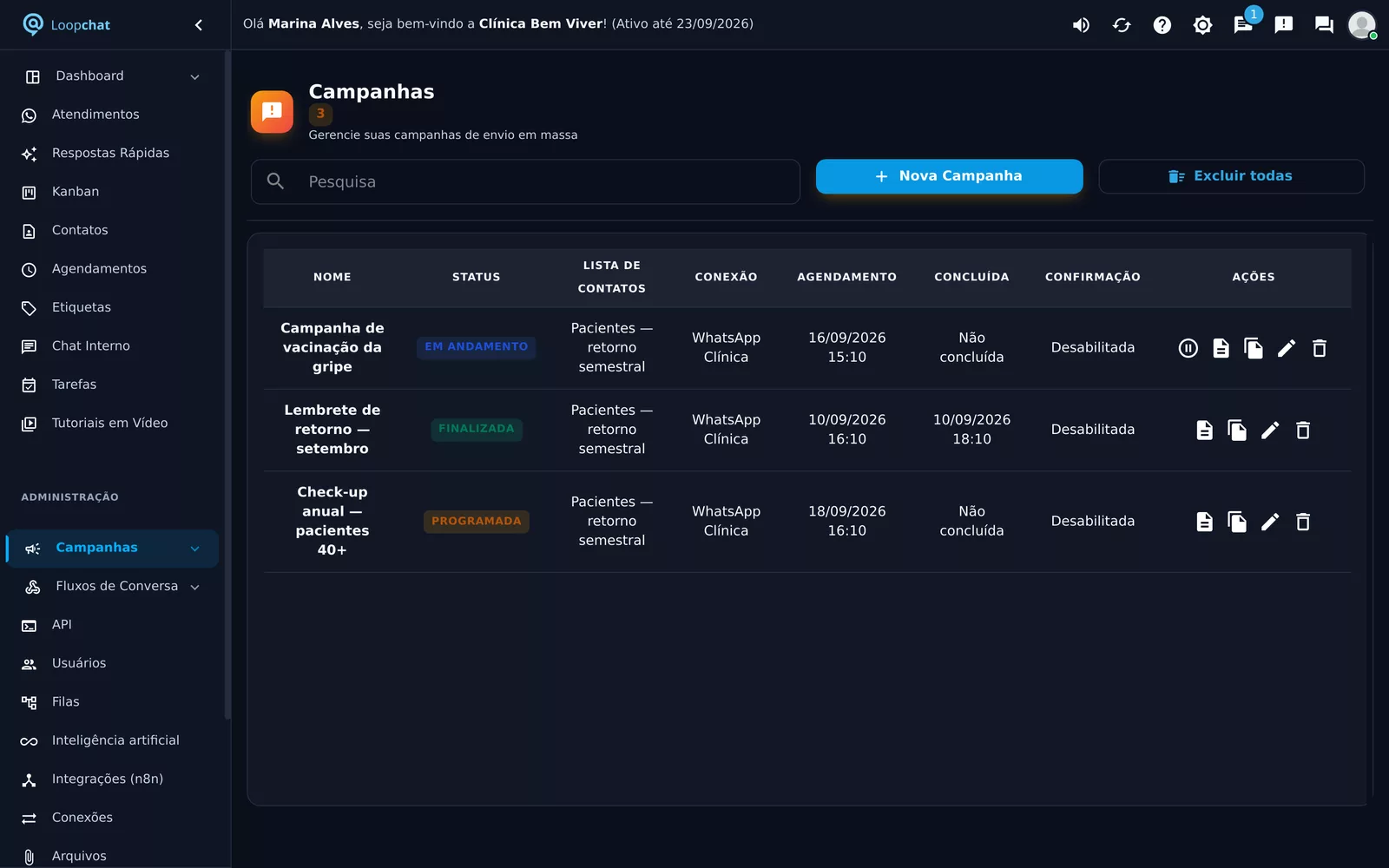
Task: Open Tutoriais em Vídeo
Action: point(113,424)
